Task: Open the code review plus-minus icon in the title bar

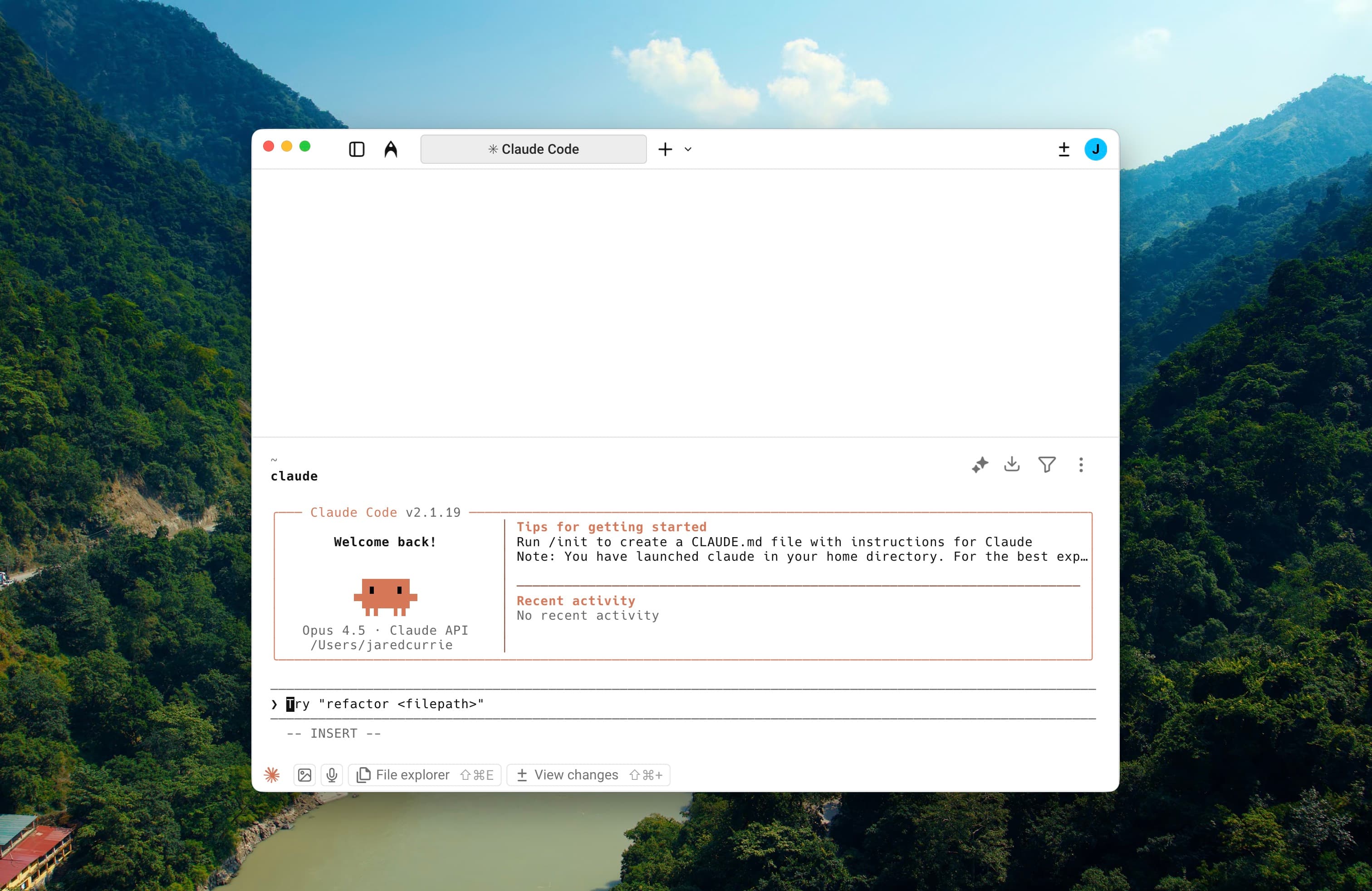Action: click(x=1063, y=149)
